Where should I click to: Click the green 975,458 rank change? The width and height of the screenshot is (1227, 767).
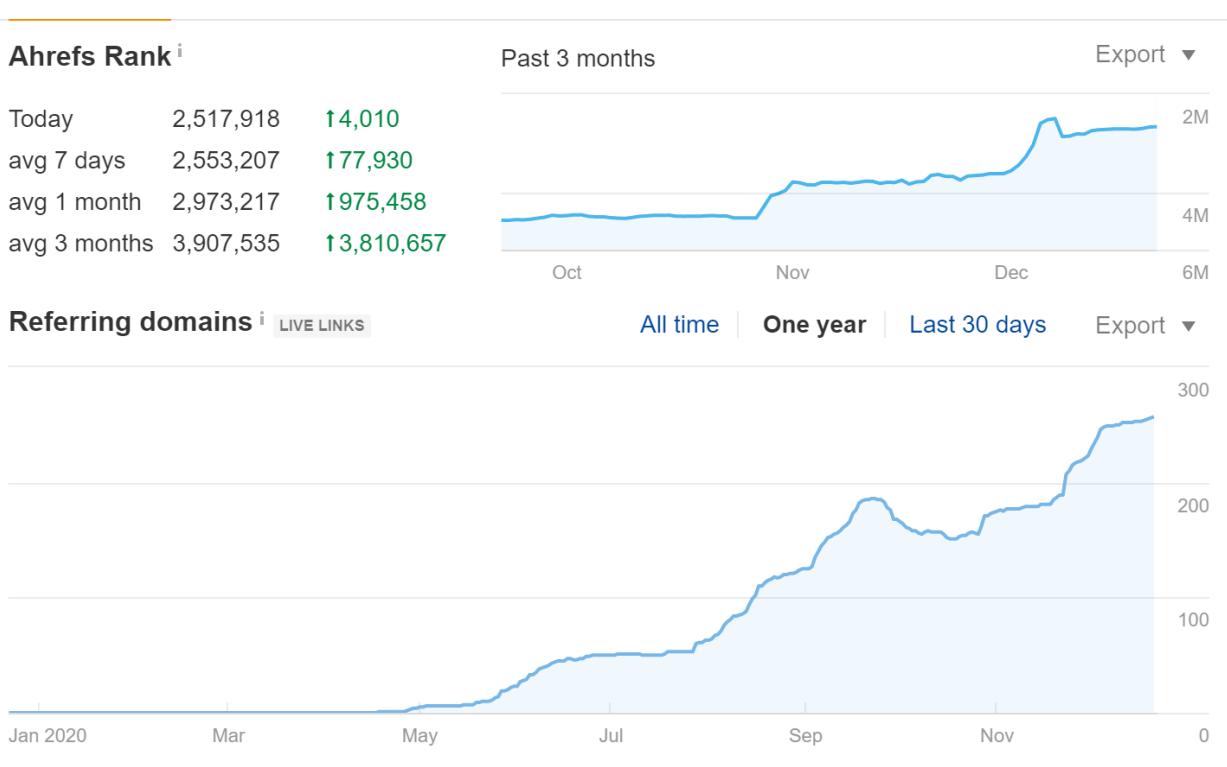pyautogui.click(x=375, y=202)
